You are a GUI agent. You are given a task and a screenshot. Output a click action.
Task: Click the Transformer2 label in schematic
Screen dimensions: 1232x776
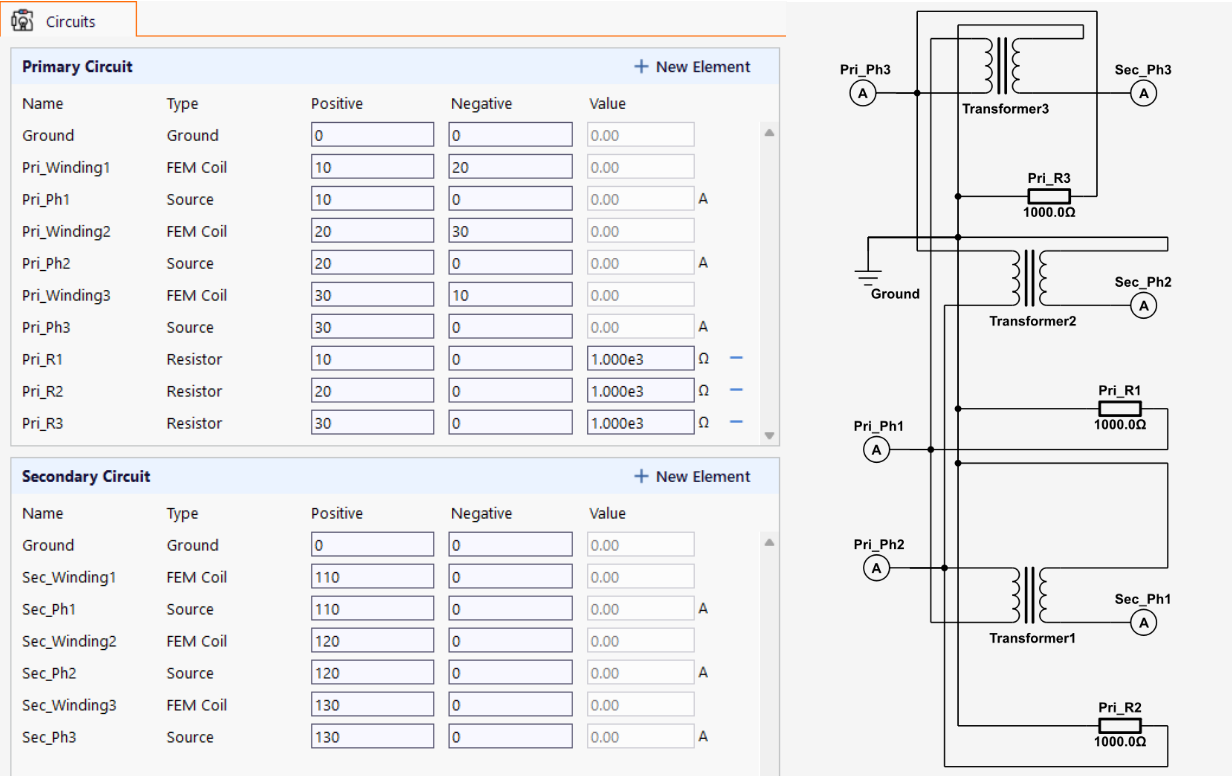(1032, 321)
